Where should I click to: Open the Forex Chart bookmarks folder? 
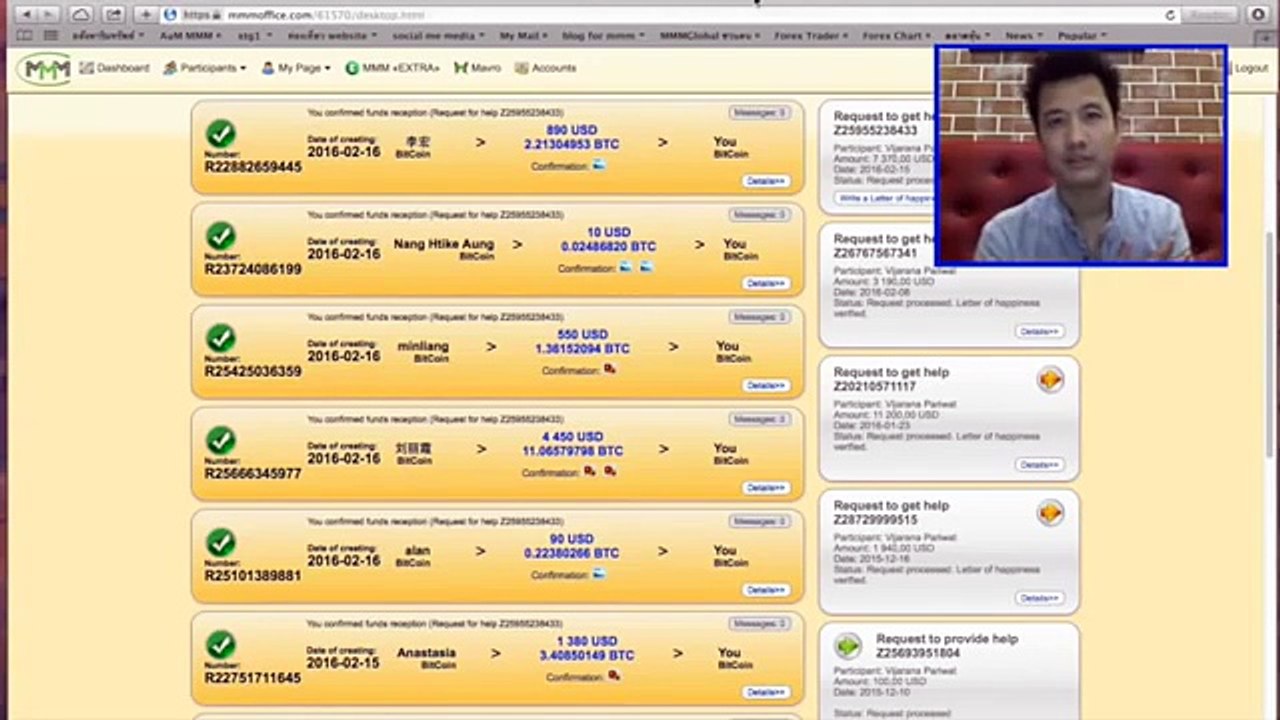(x=897, y=36)
